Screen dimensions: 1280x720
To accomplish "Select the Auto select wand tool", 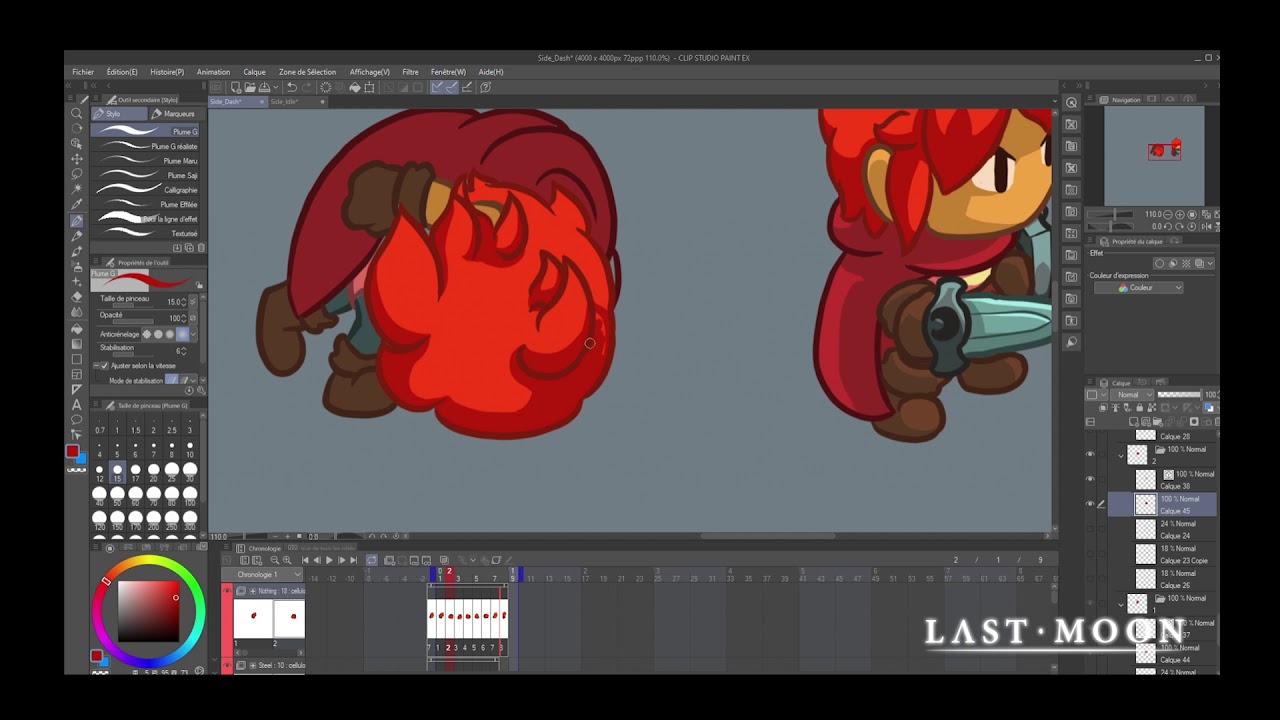I will [x=76, y=190].
